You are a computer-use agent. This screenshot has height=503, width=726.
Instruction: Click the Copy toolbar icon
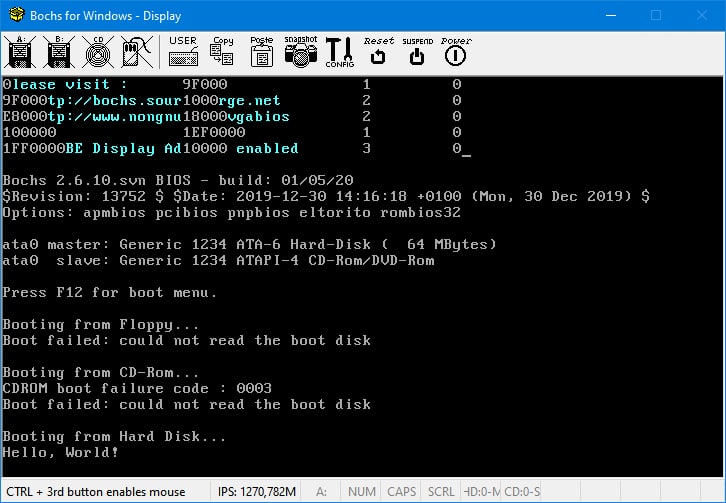click(x=222, y=52)
